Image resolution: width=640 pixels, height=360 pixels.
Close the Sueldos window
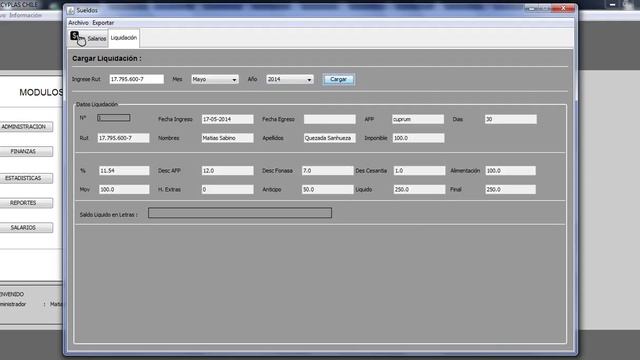pyautogui.click(x=563, y=8)
